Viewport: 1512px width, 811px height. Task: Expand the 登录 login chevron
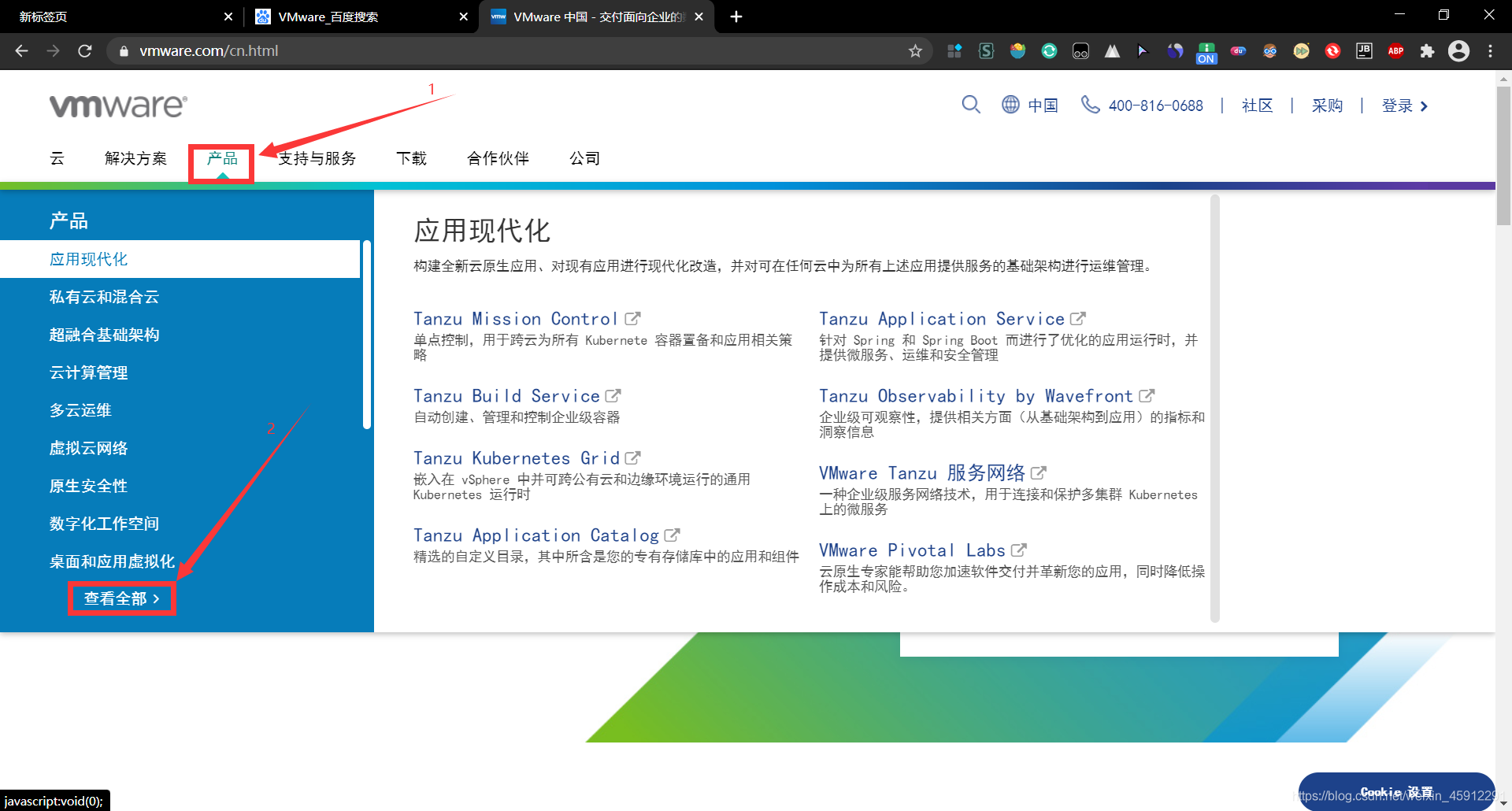click(1424, 106)
